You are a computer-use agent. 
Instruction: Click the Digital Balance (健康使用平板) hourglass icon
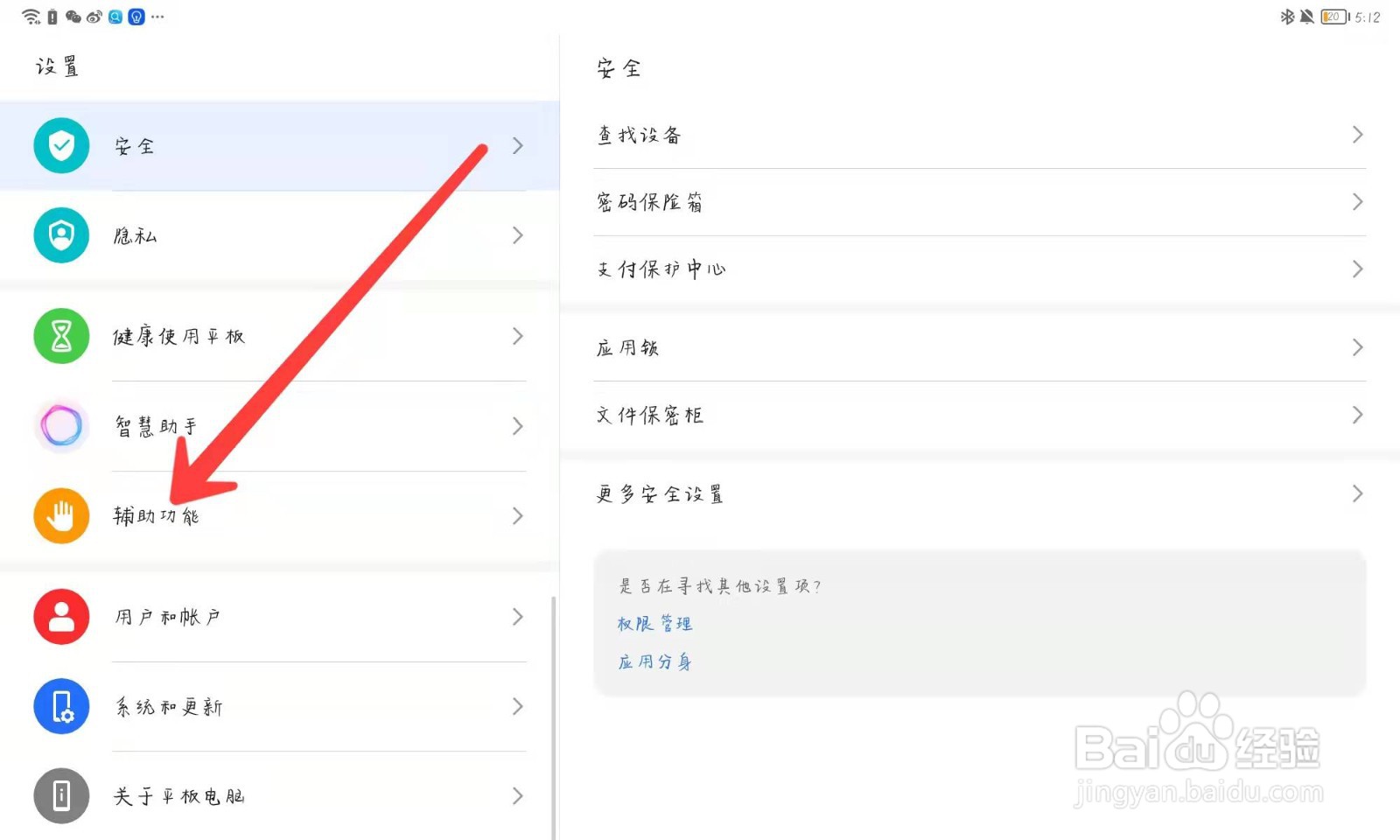[x=60, y=336]
